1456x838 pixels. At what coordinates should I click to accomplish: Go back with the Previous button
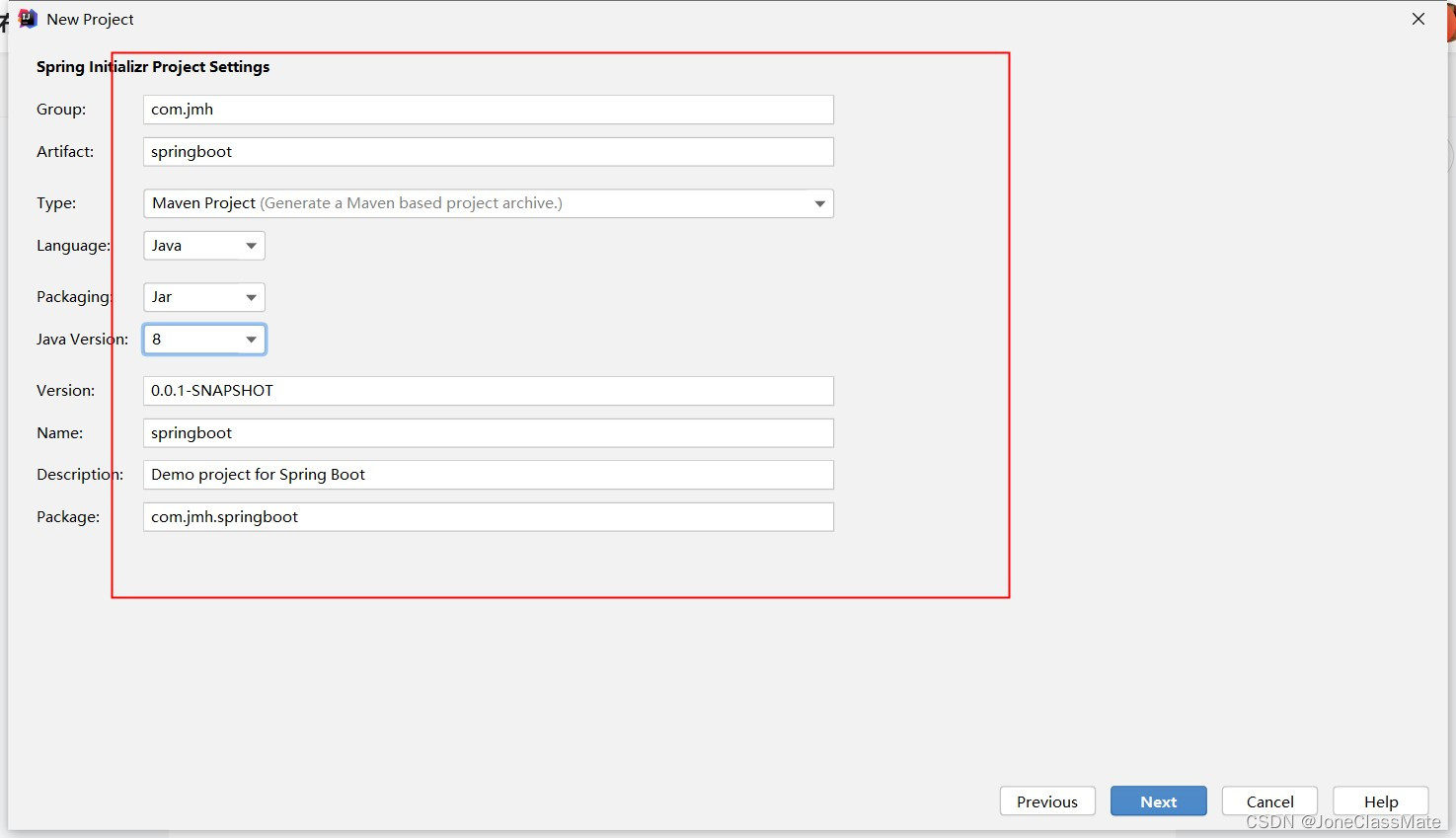click(x=1047, y=801)
